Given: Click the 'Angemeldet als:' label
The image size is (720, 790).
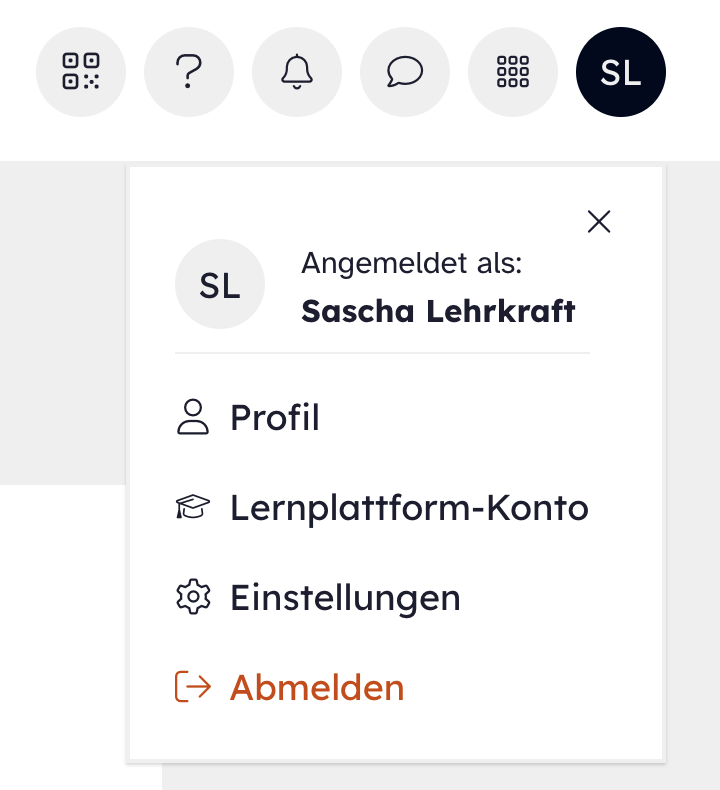Looking at the screenshot, I should 412,263.
